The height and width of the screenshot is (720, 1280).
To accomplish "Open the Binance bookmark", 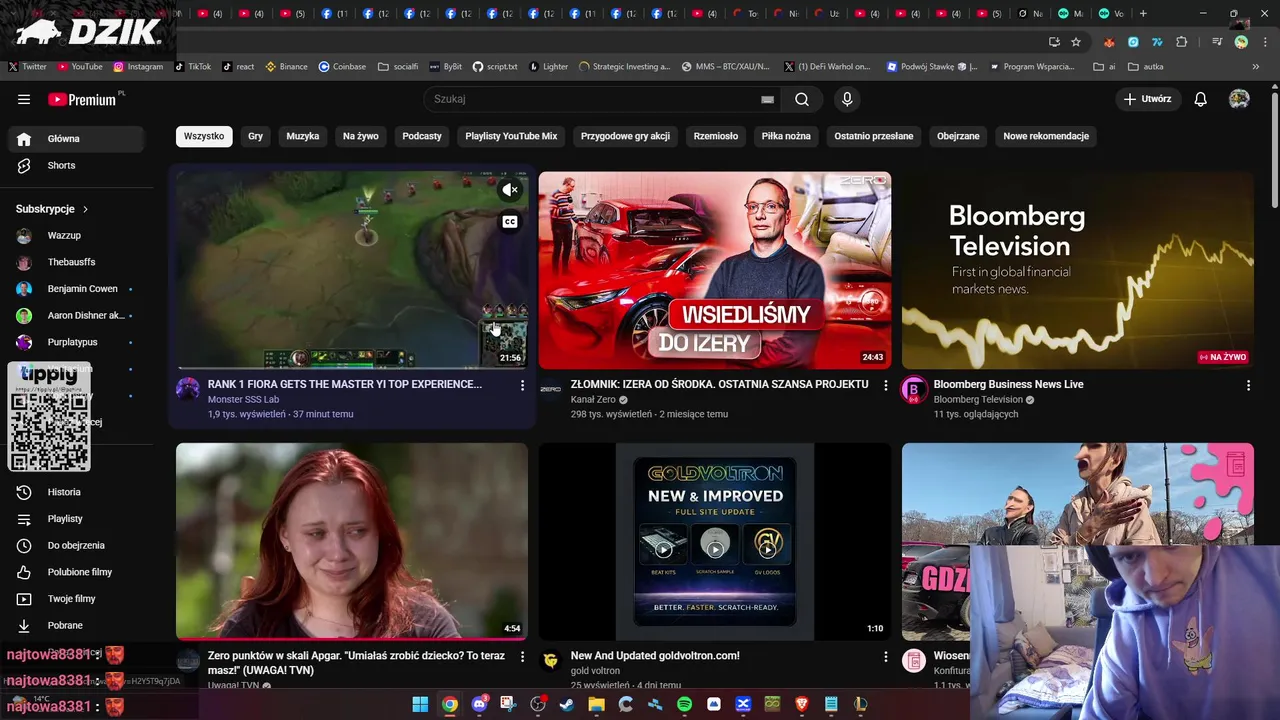I will (286, 67).
